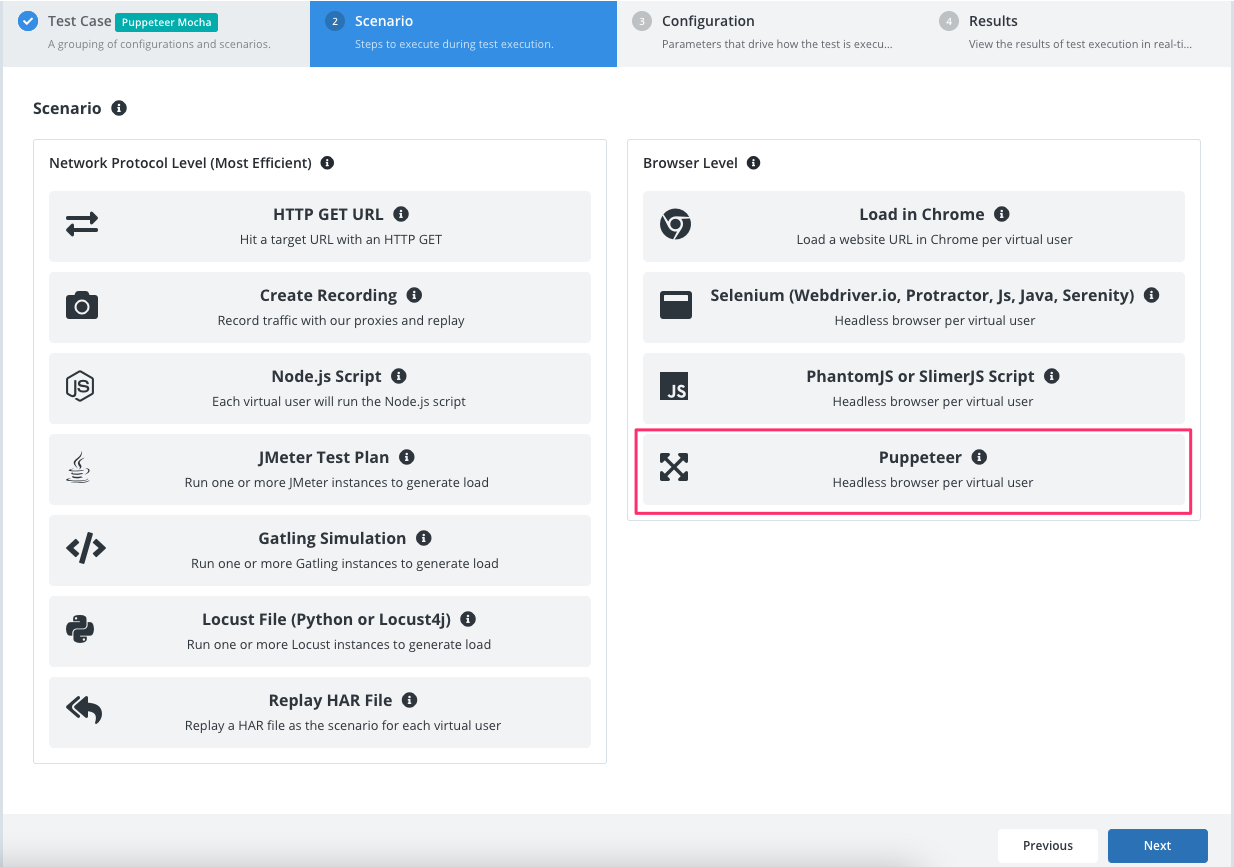Open info icon for Network Protocol Level
This screenshot has width=1234, height=867.
[327, 163]
